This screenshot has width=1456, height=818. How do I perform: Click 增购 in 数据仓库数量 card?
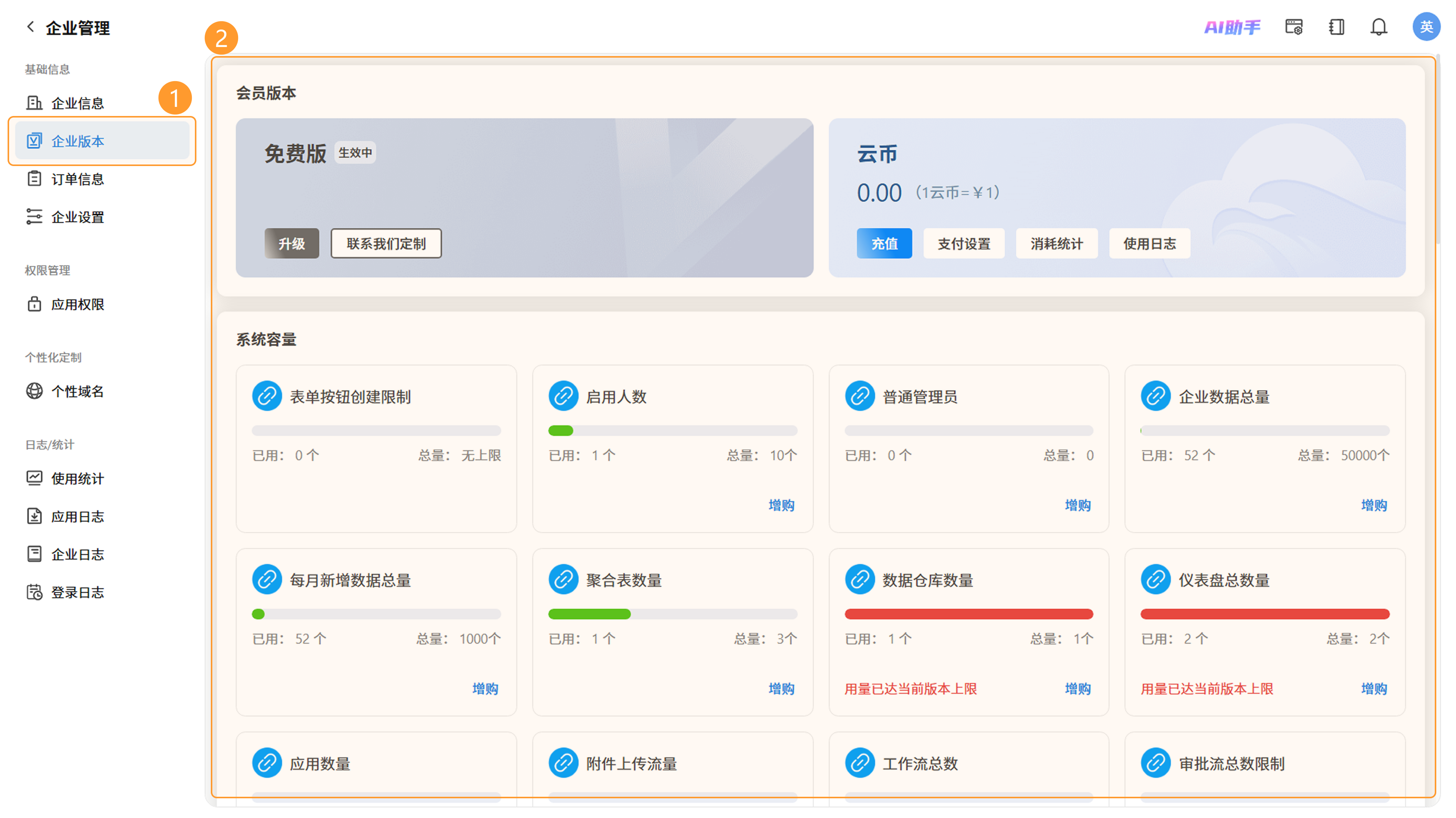[1077, 688]
